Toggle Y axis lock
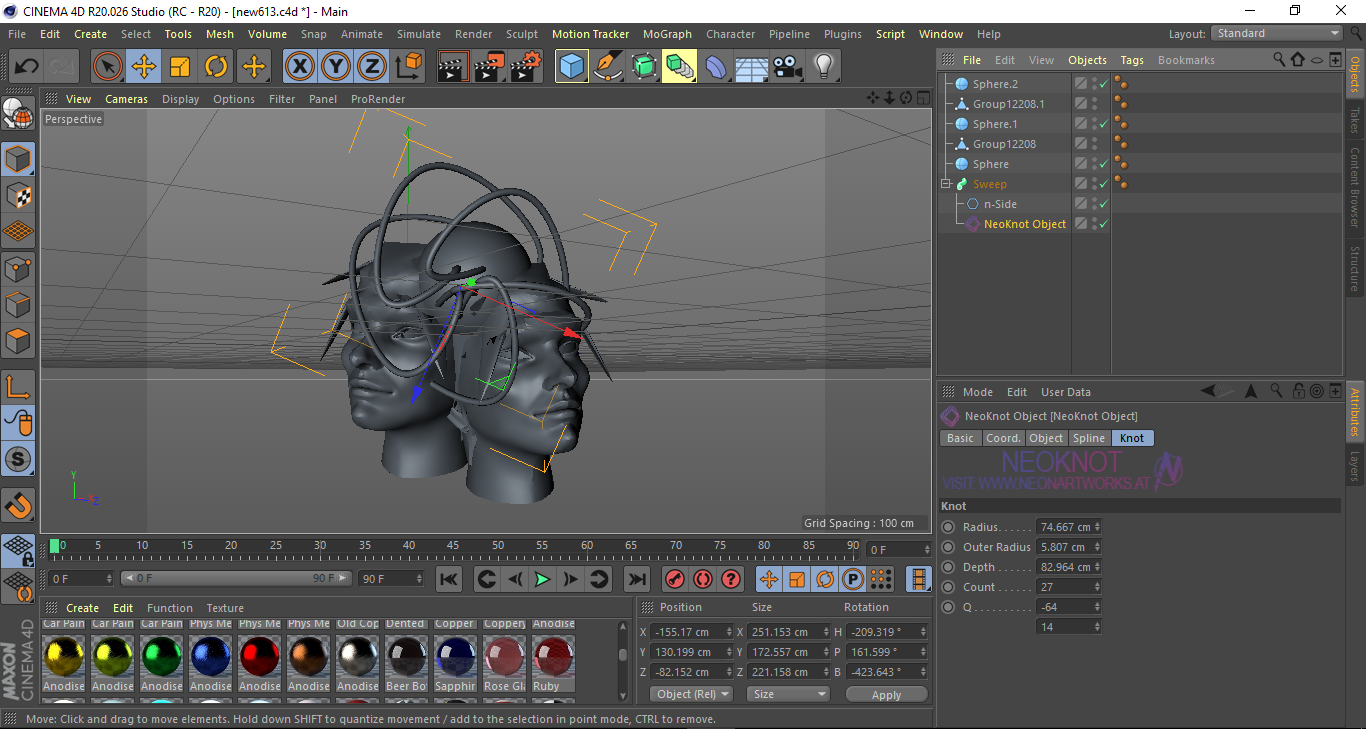 click(x=336, y=67)
